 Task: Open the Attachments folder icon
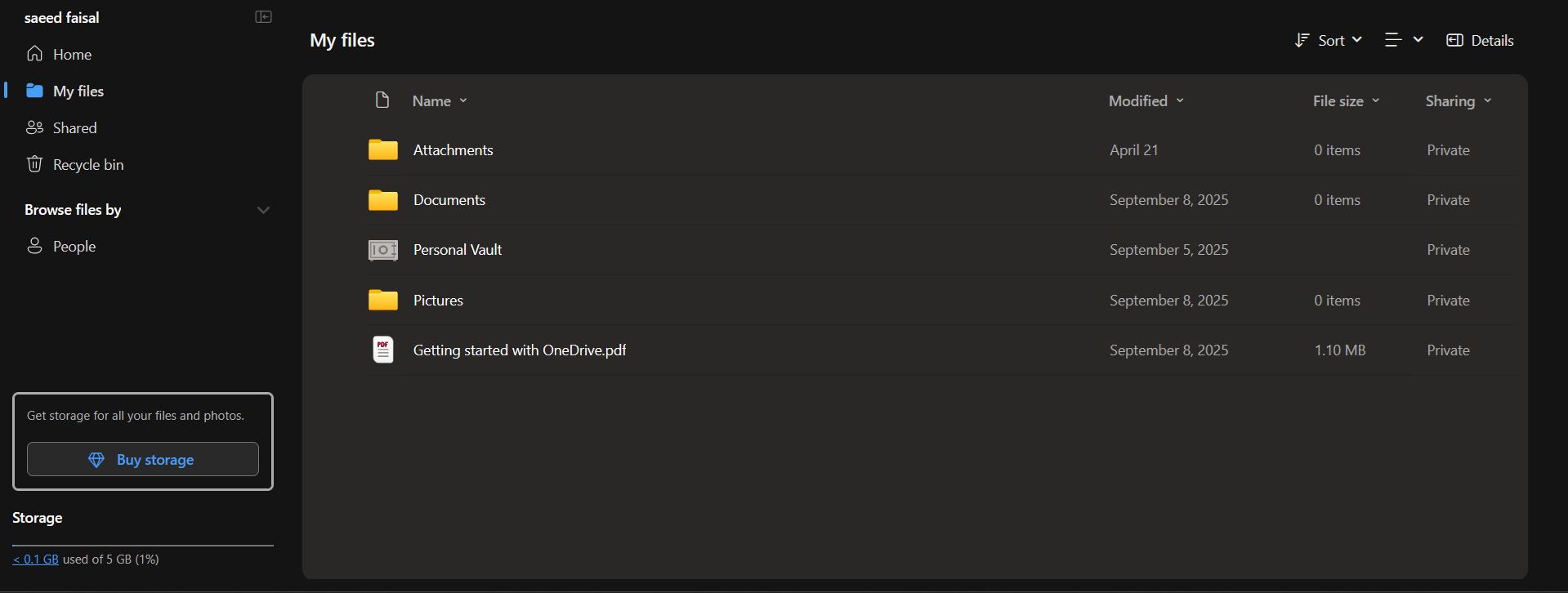click(x=382, y=149)
